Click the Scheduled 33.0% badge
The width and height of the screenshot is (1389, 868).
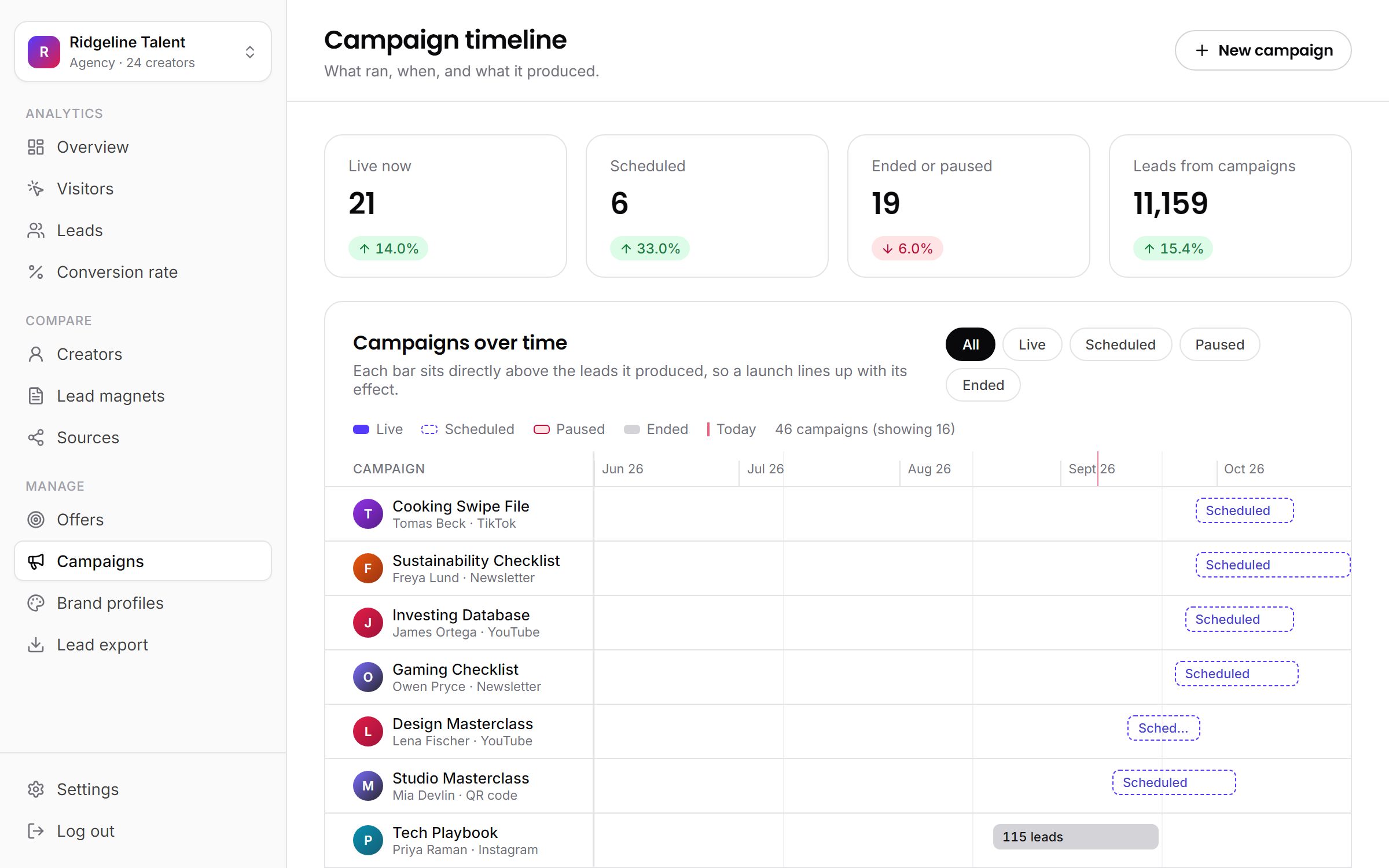pyautogui.click(x=650, y=248)
